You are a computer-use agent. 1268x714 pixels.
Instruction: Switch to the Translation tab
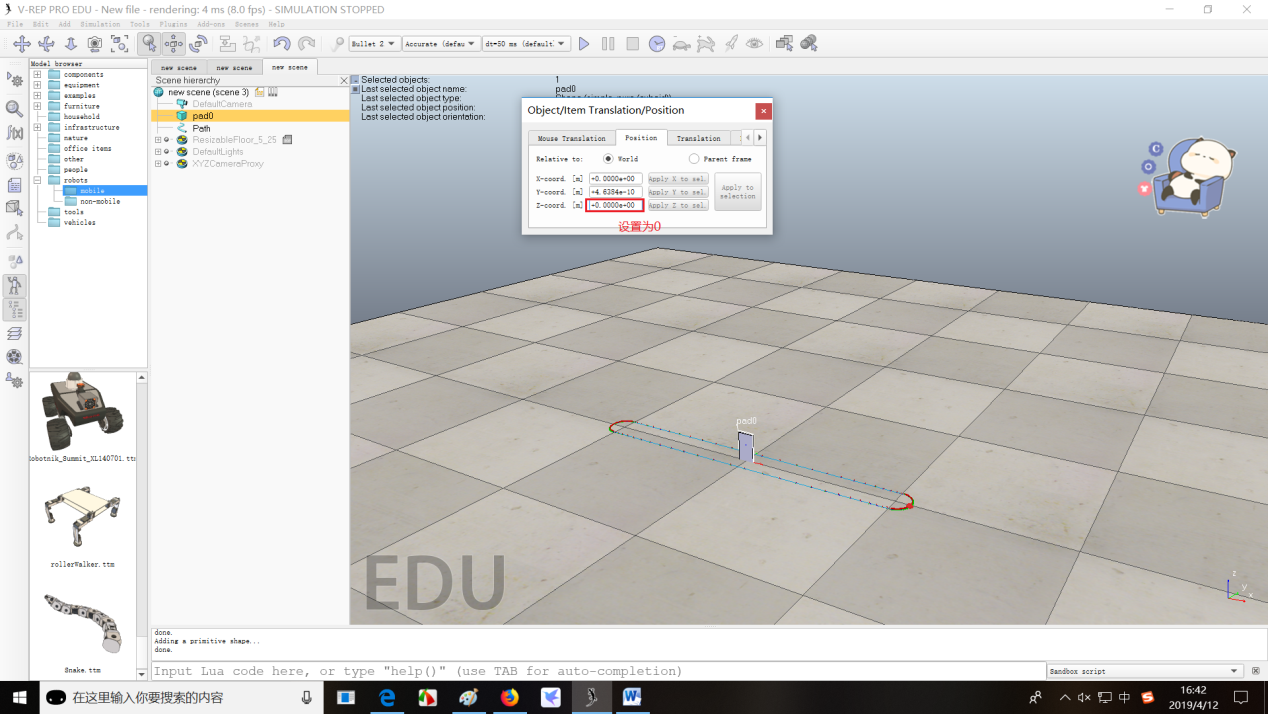(x=698, y=138)
